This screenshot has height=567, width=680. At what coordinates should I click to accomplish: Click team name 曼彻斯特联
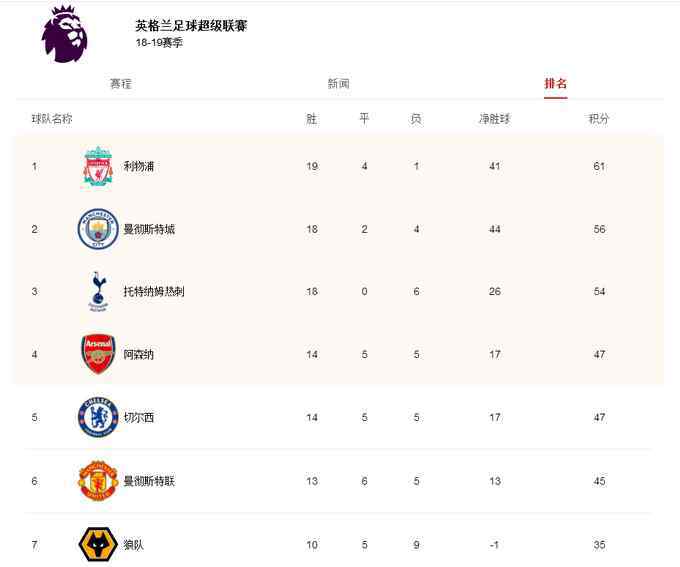pos(149,481)
